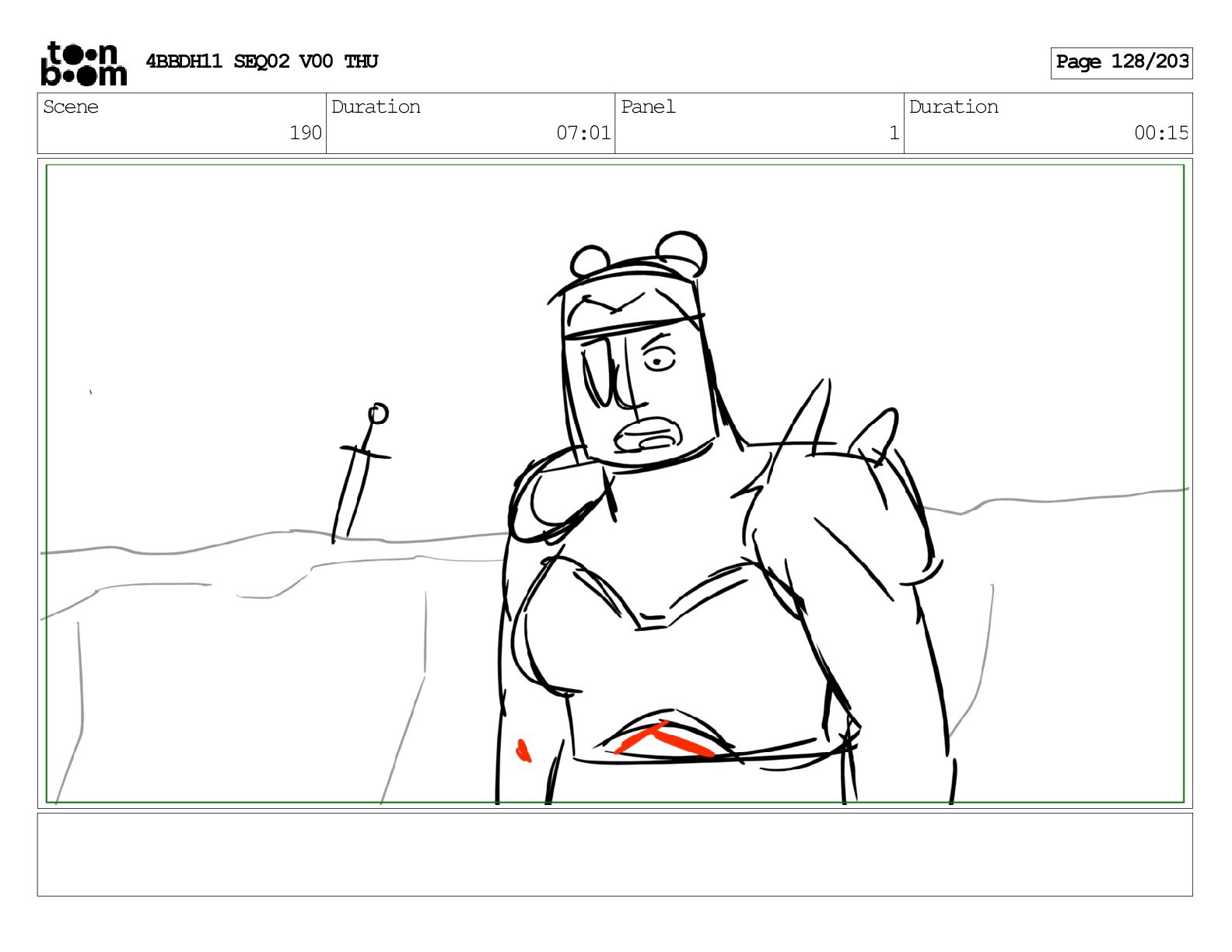This screenshot has height=952, width=1232.
Task: Click the 'Page 128/203' page indicator
Action: tap(1122, 62)
